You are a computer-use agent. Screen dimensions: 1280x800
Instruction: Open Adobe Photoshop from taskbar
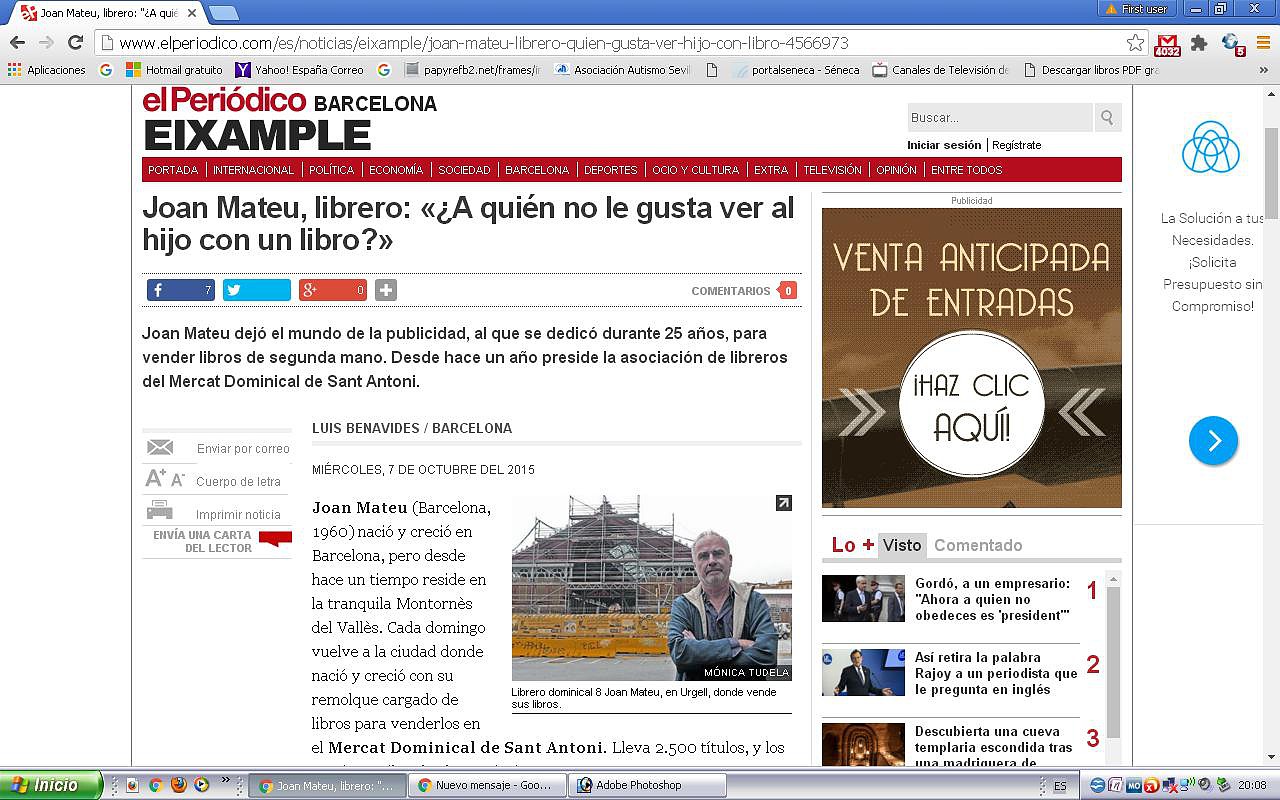(x=648, y=785)
